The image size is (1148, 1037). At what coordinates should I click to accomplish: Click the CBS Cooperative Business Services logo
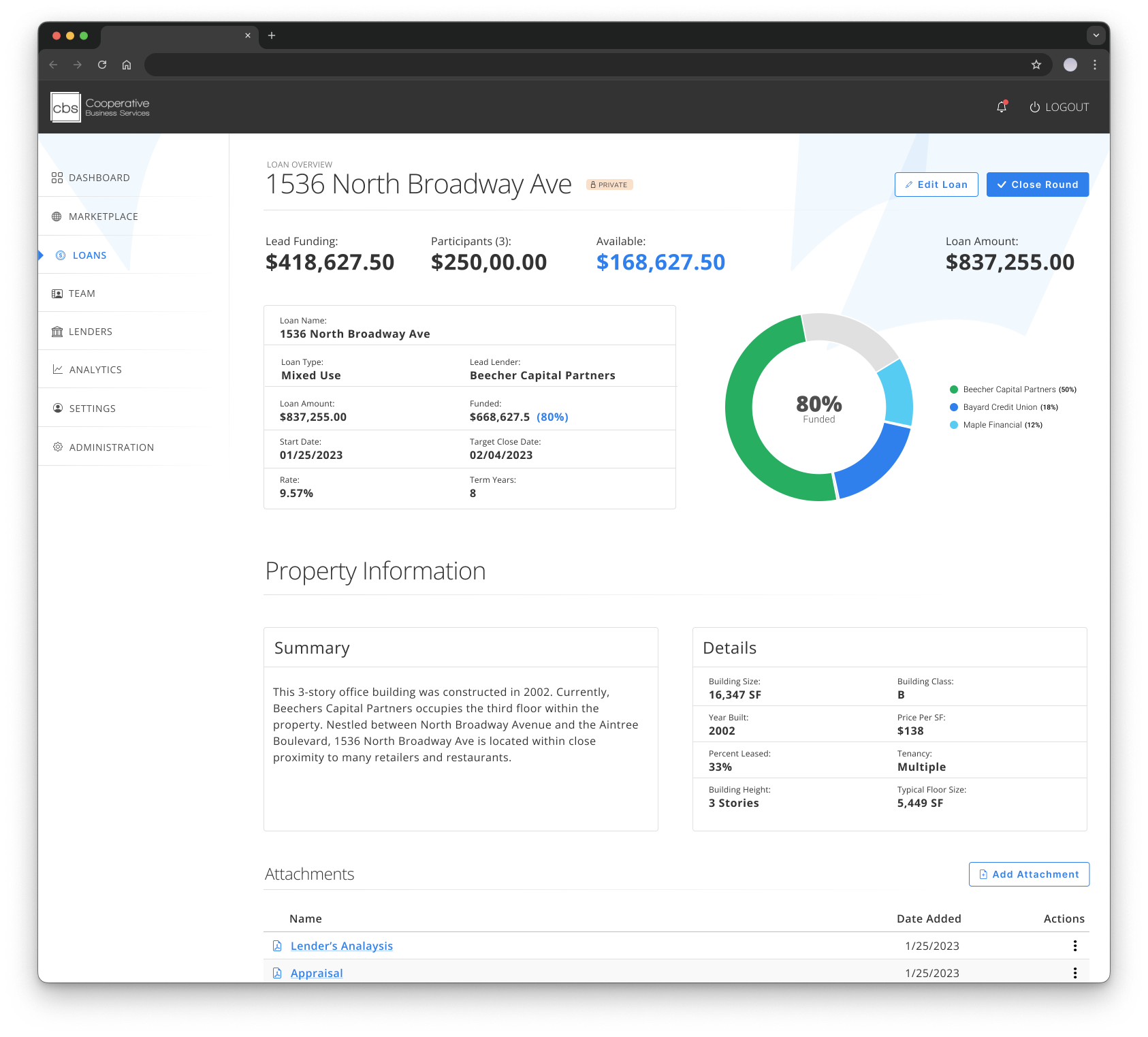[100, 108]
